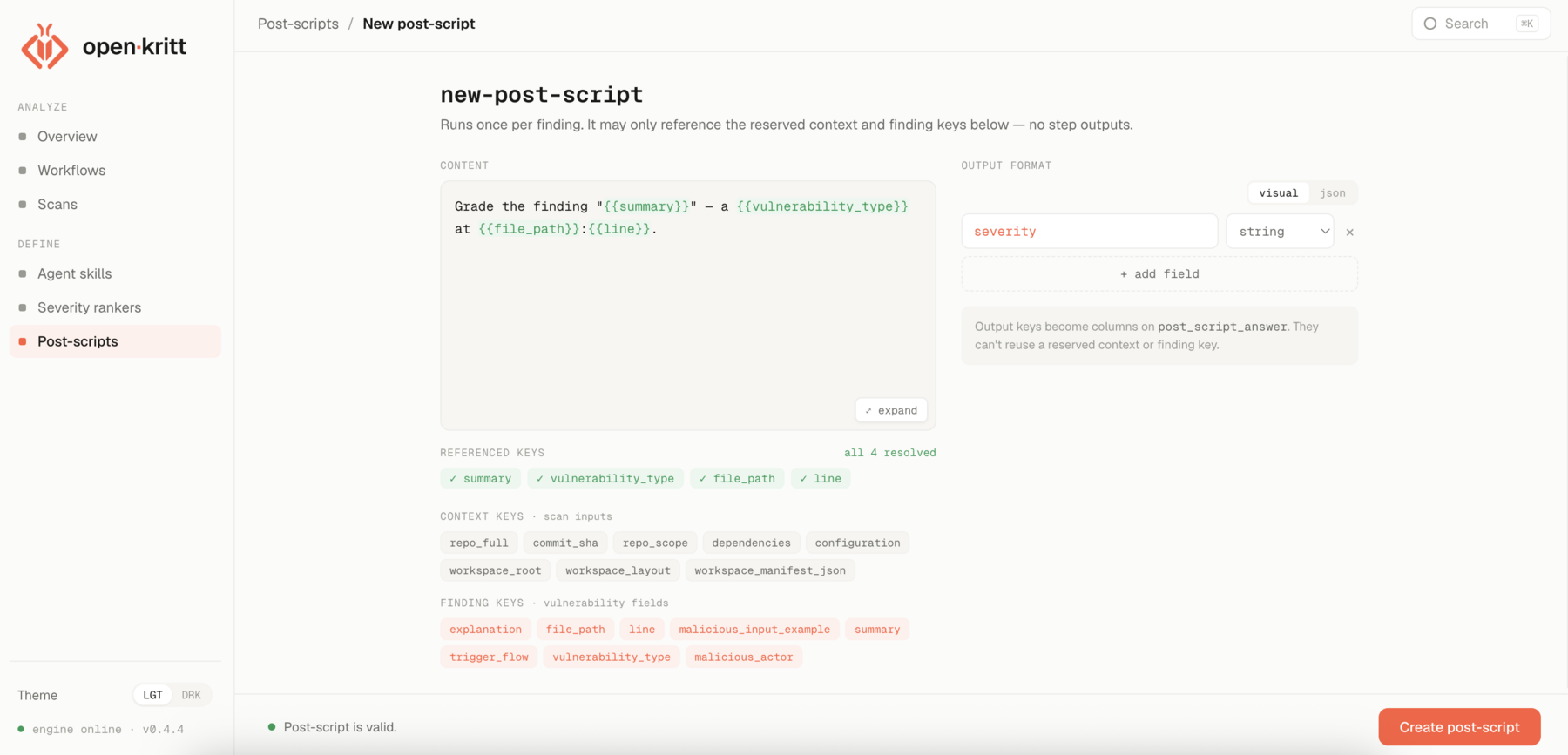This screenshot has width=1568, height=755.
Task: Insert the repo_scope context key
Action: click(x=655, y=543)
